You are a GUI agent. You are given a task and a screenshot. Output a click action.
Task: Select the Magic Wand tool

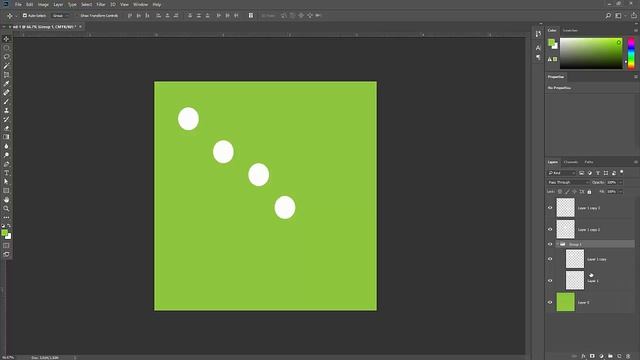[x=6, y=66]
